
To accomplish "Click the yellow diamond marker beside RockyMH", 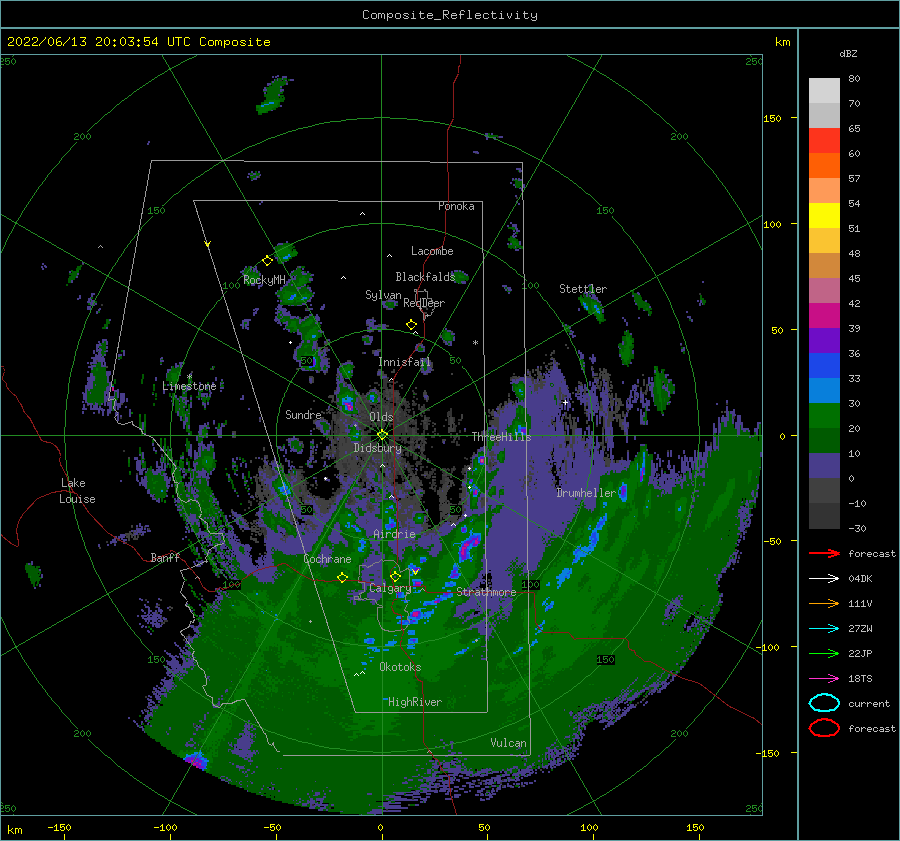I will [x=267, y=261].
